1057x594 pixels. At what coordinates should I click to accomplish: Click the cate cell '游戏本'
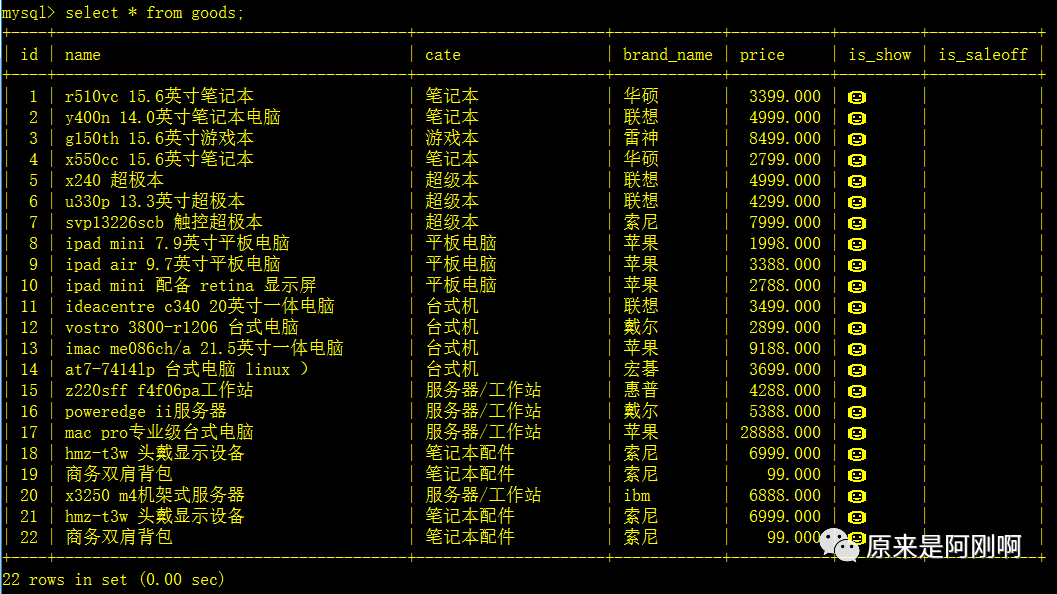(x=452, y=138)
